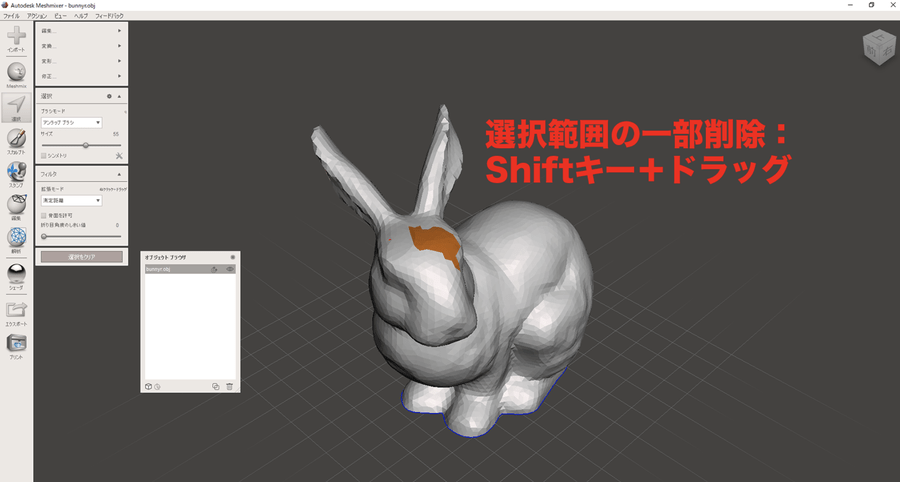Click the インポート (Import) icon

coord(16,38)
